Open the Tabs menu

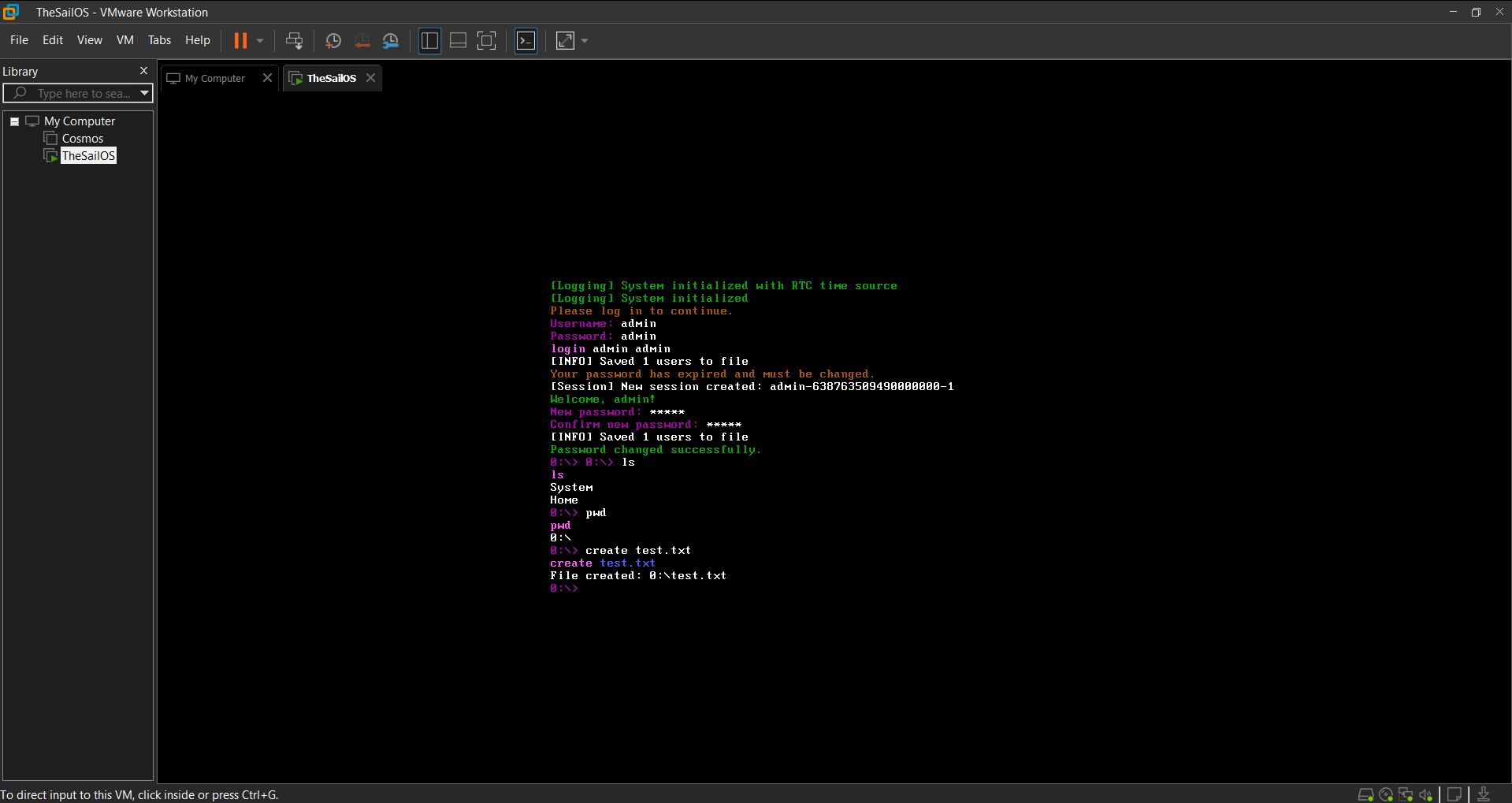point(159,40)
